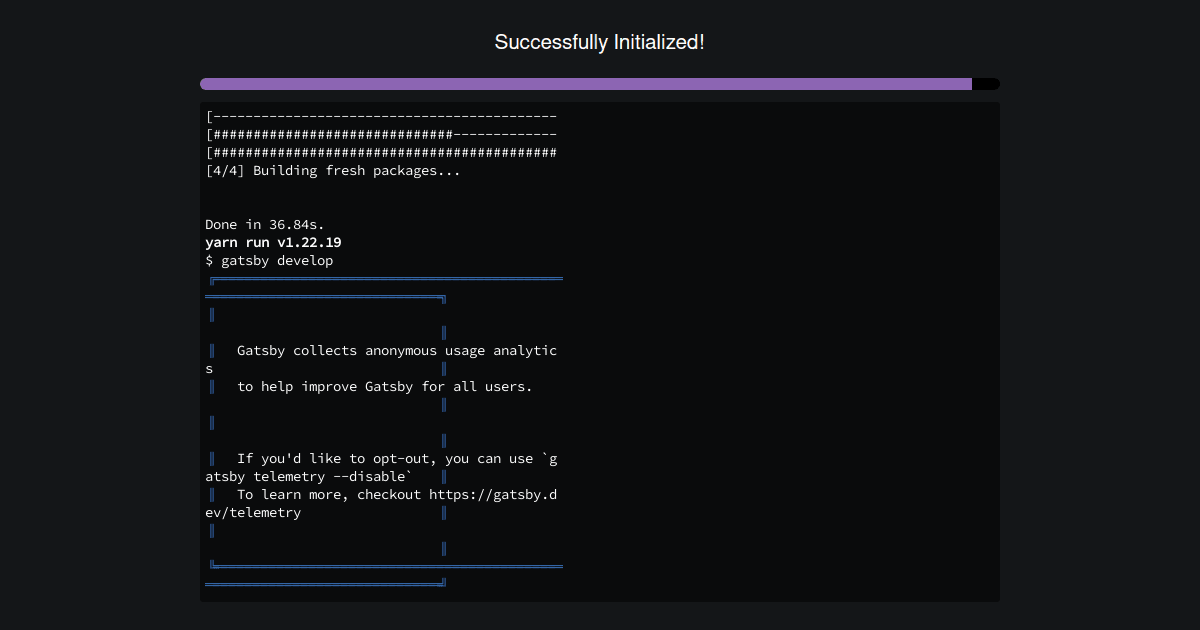Click the dollar sign prompt symbol
The width and height of the screenshot is (1200, 630).
210,260
